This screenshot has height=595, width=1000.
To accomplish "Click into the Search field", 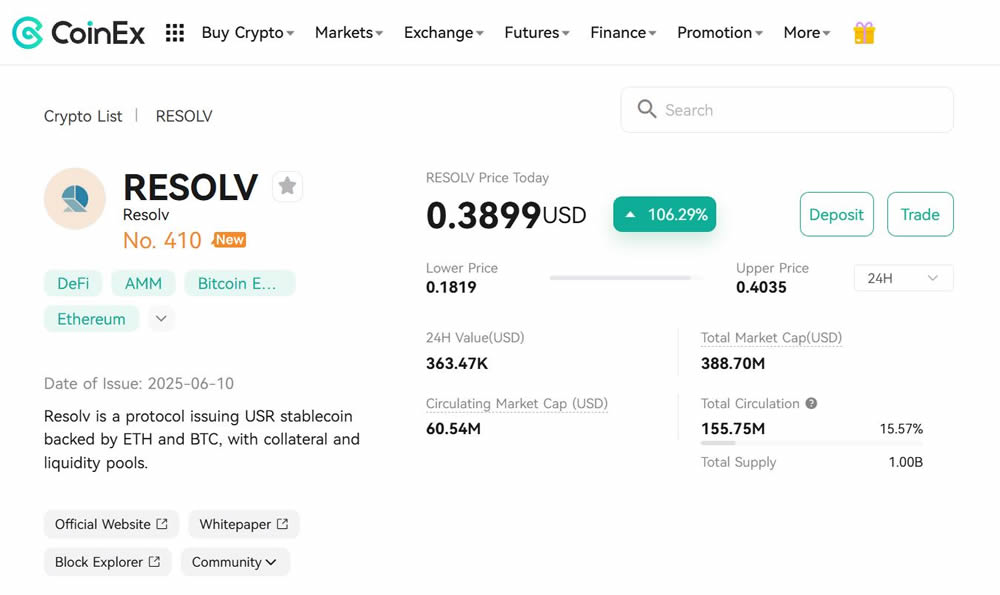I will 800,110.
